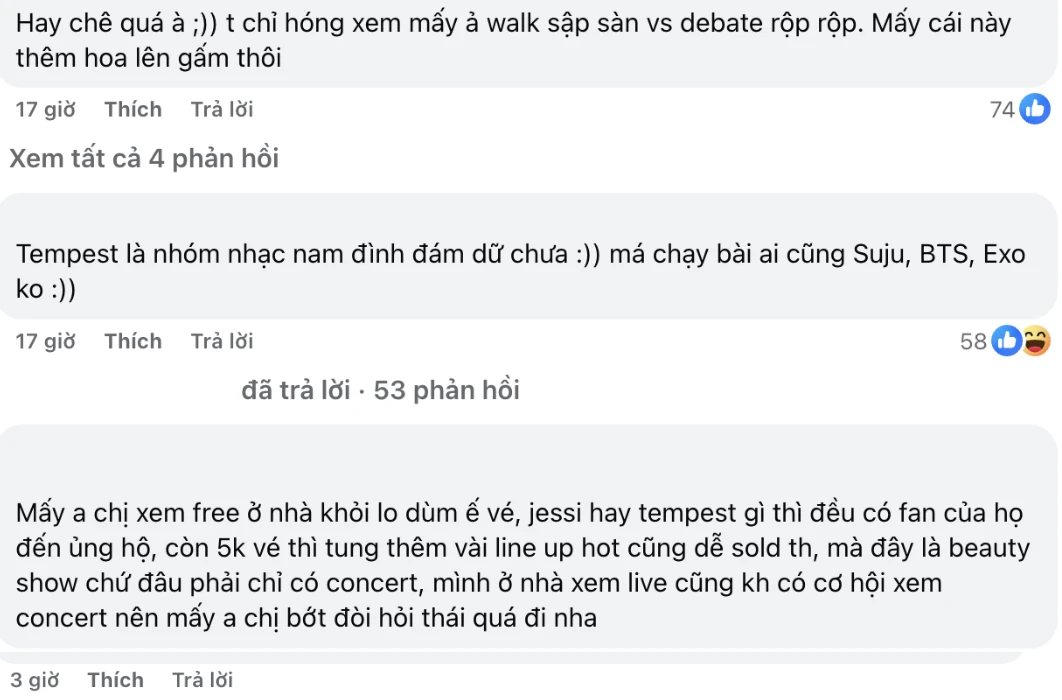Screen dimensions: 1062x700
Task: Click the blue like reaction icon beside 74
Action: pos(1034,109)
